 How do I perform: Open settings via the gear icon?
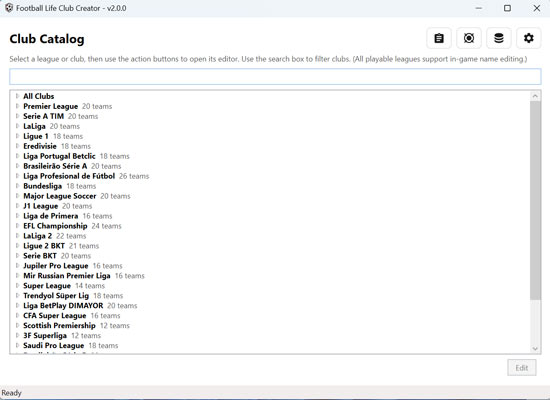(x=528, y=38)
